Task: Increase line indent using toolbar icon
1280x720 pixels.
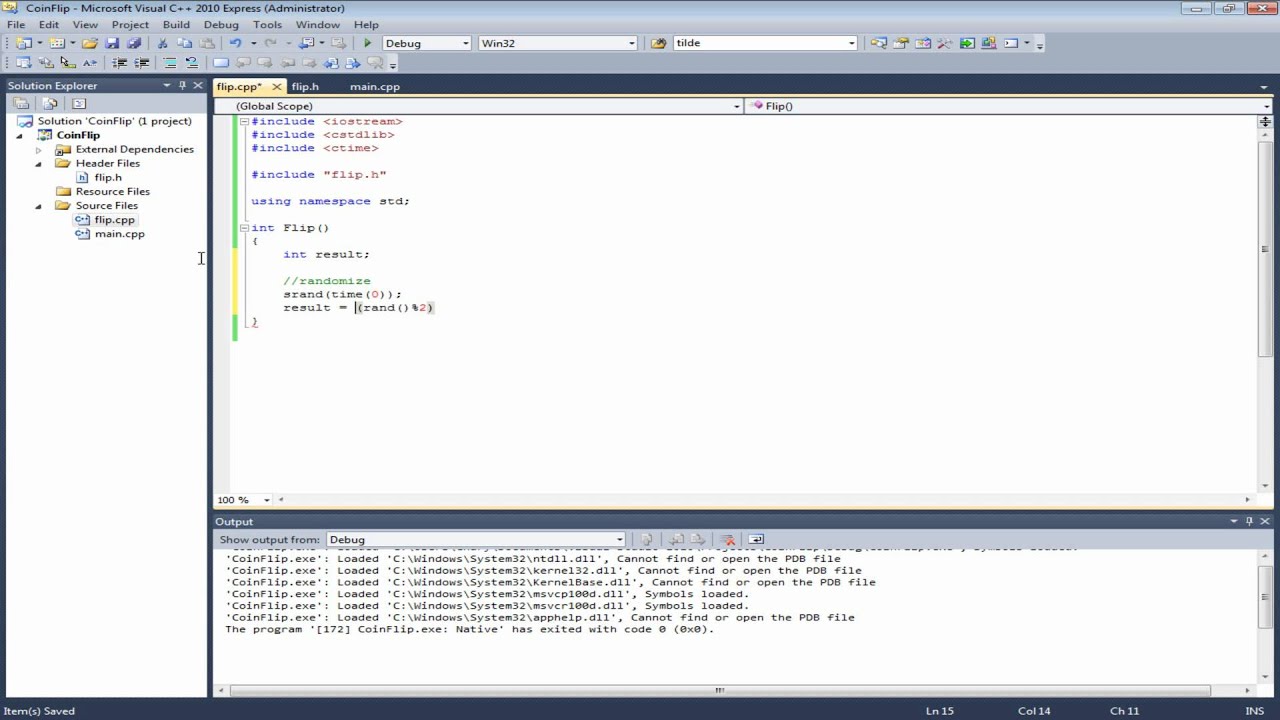Action: tap(142, 63)
